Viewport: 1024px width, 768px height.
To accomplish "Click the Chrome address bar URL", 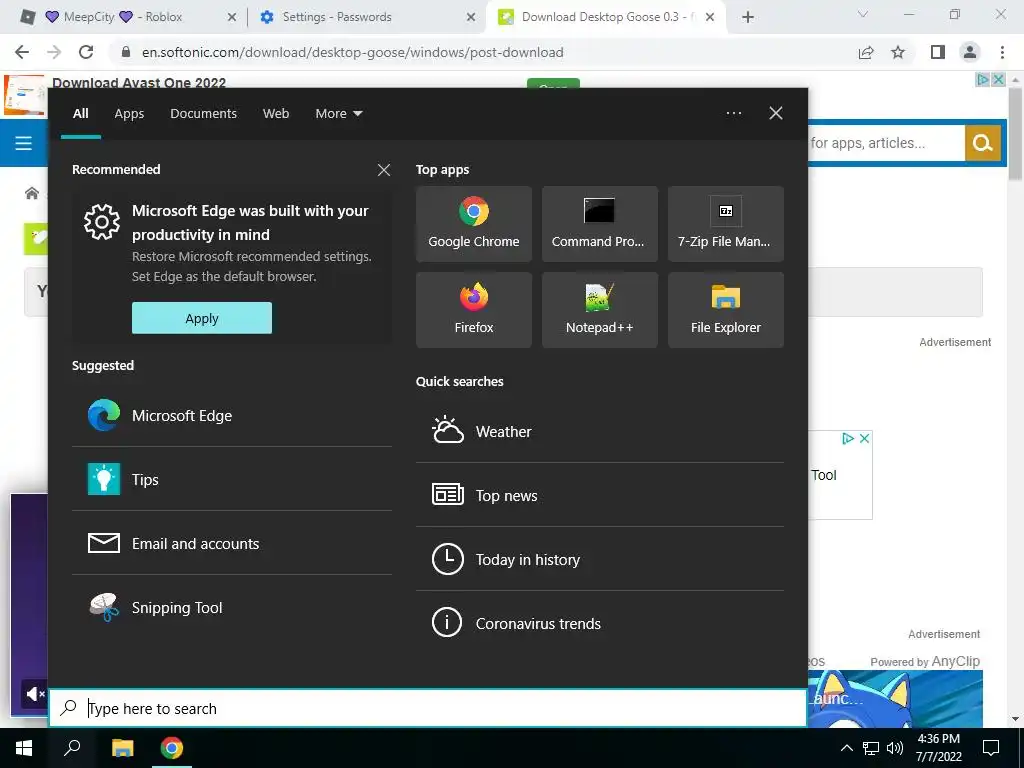I will 353,52.
